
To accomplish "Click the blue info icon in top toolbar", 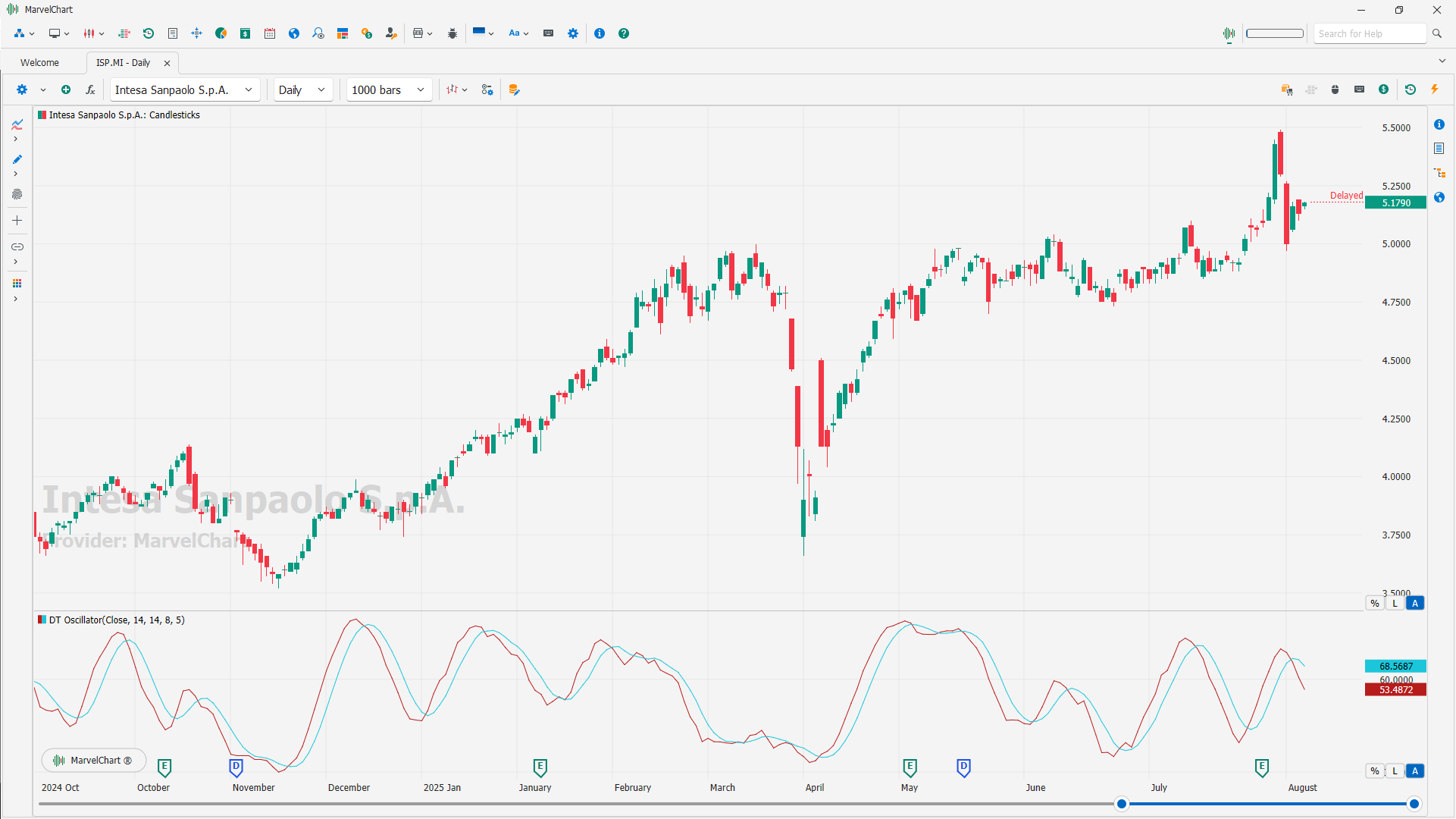I will [x=600, y=33].
